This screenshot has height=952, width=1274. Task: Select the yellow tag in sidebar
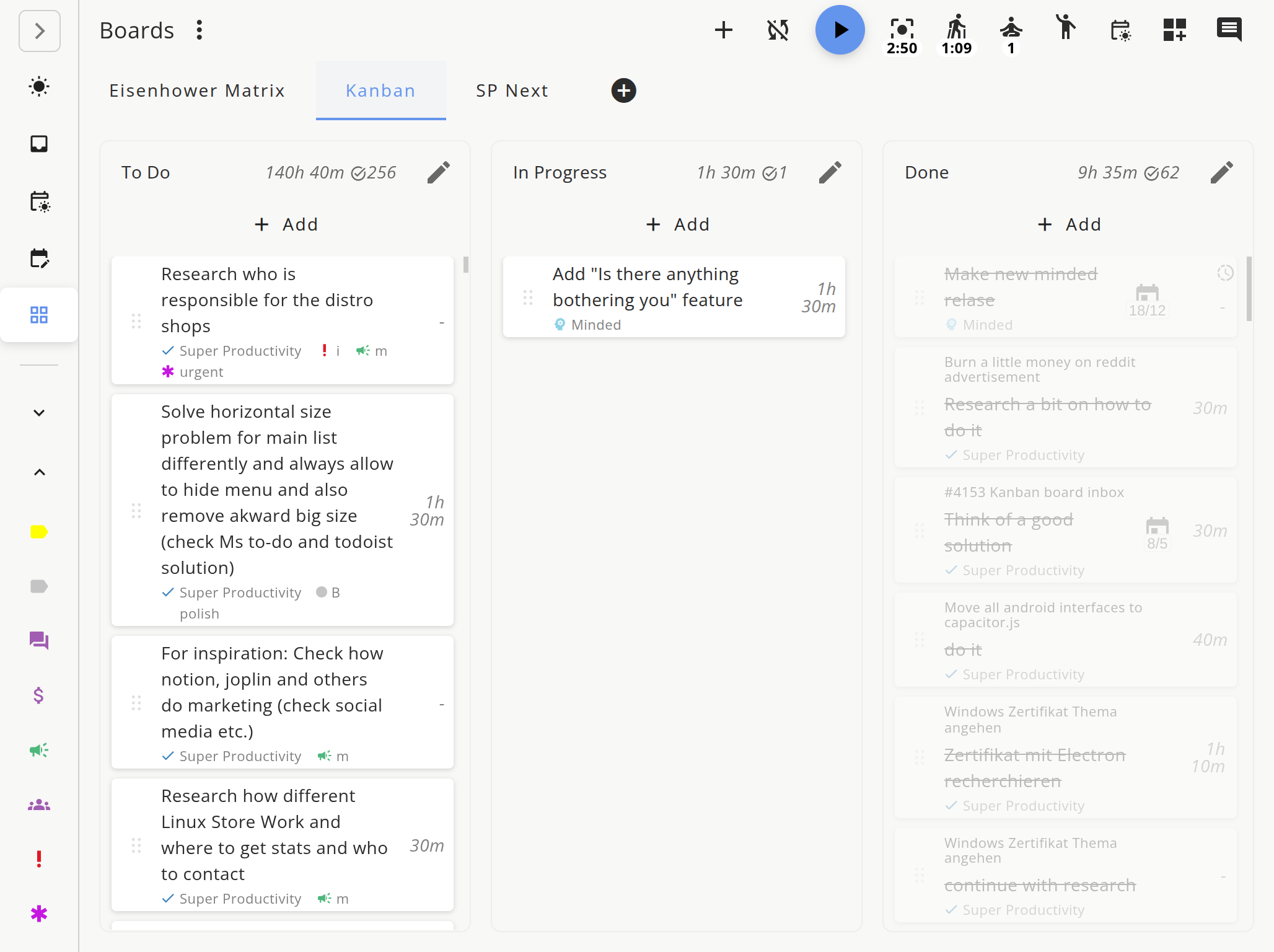[39, 532]
